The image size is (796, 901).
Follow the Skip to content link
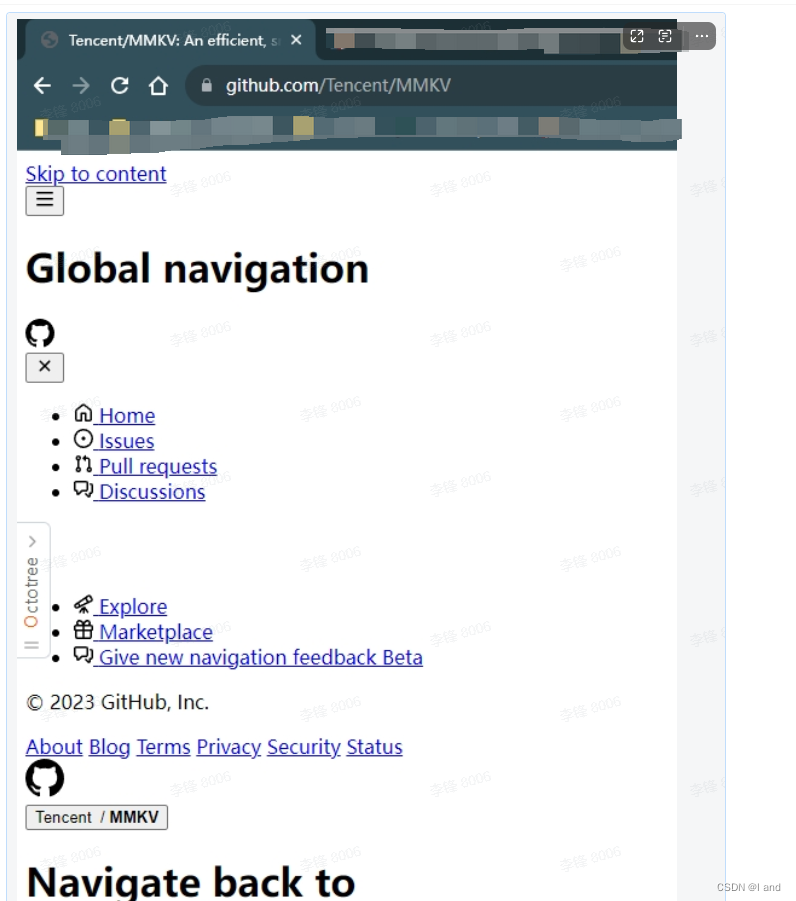(x=96, y=174)
